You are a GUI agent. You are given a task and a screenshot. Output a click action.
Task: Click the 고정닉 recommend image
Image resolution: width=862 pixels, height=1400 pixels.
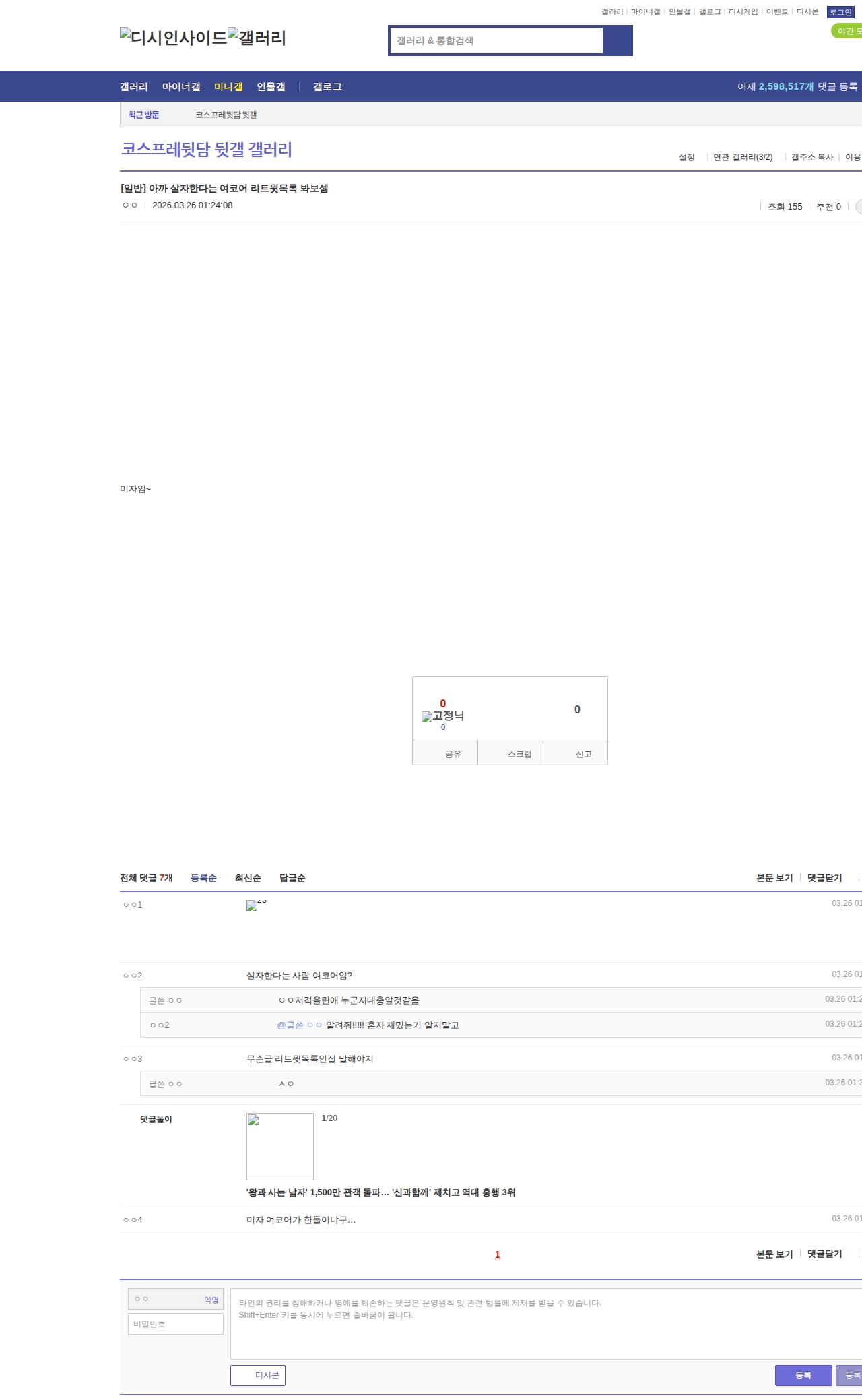coord(442,716)
